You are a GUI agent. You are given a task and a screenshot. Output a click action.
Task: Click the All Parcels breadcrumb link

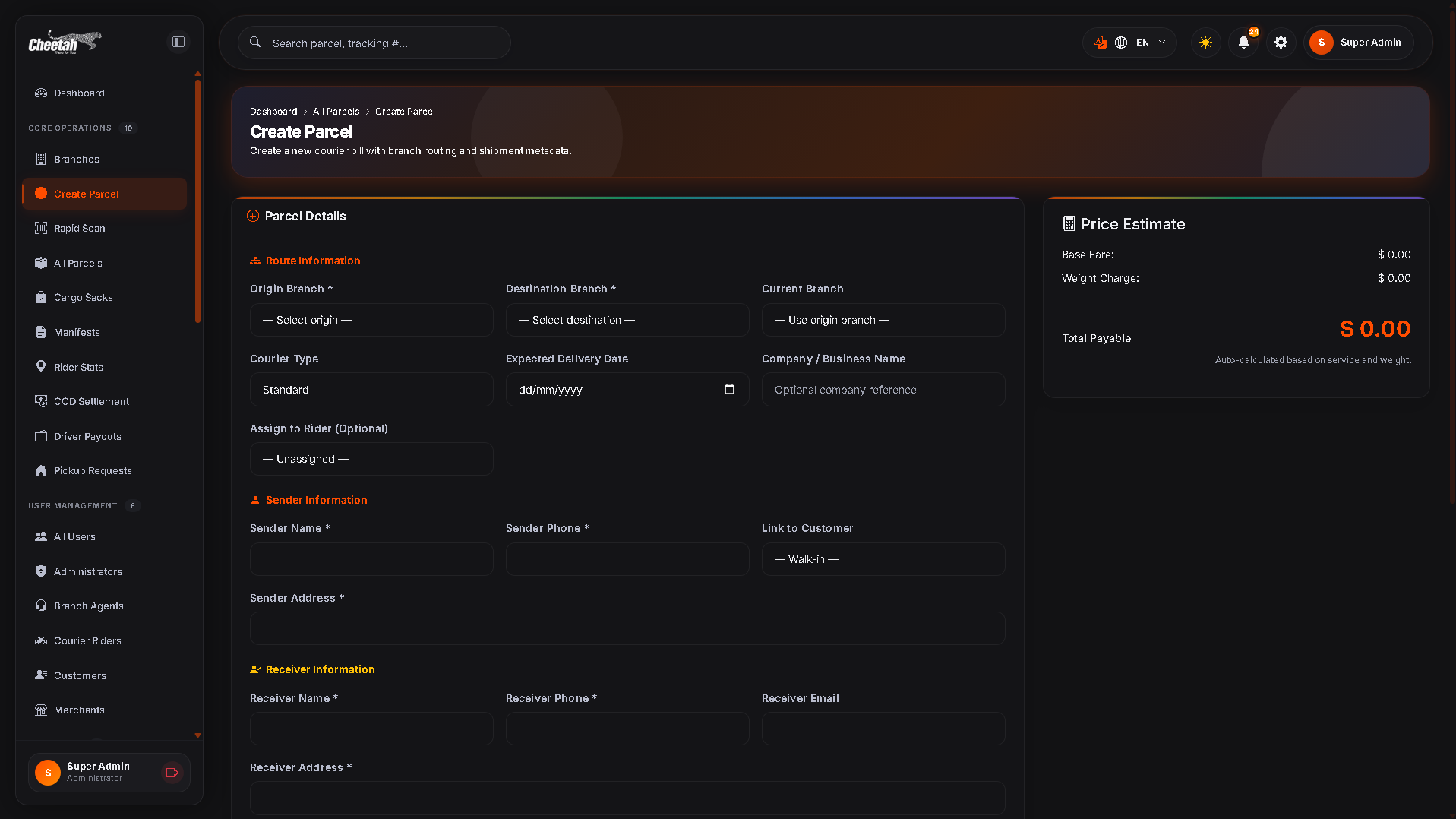[x=336, y=112]
